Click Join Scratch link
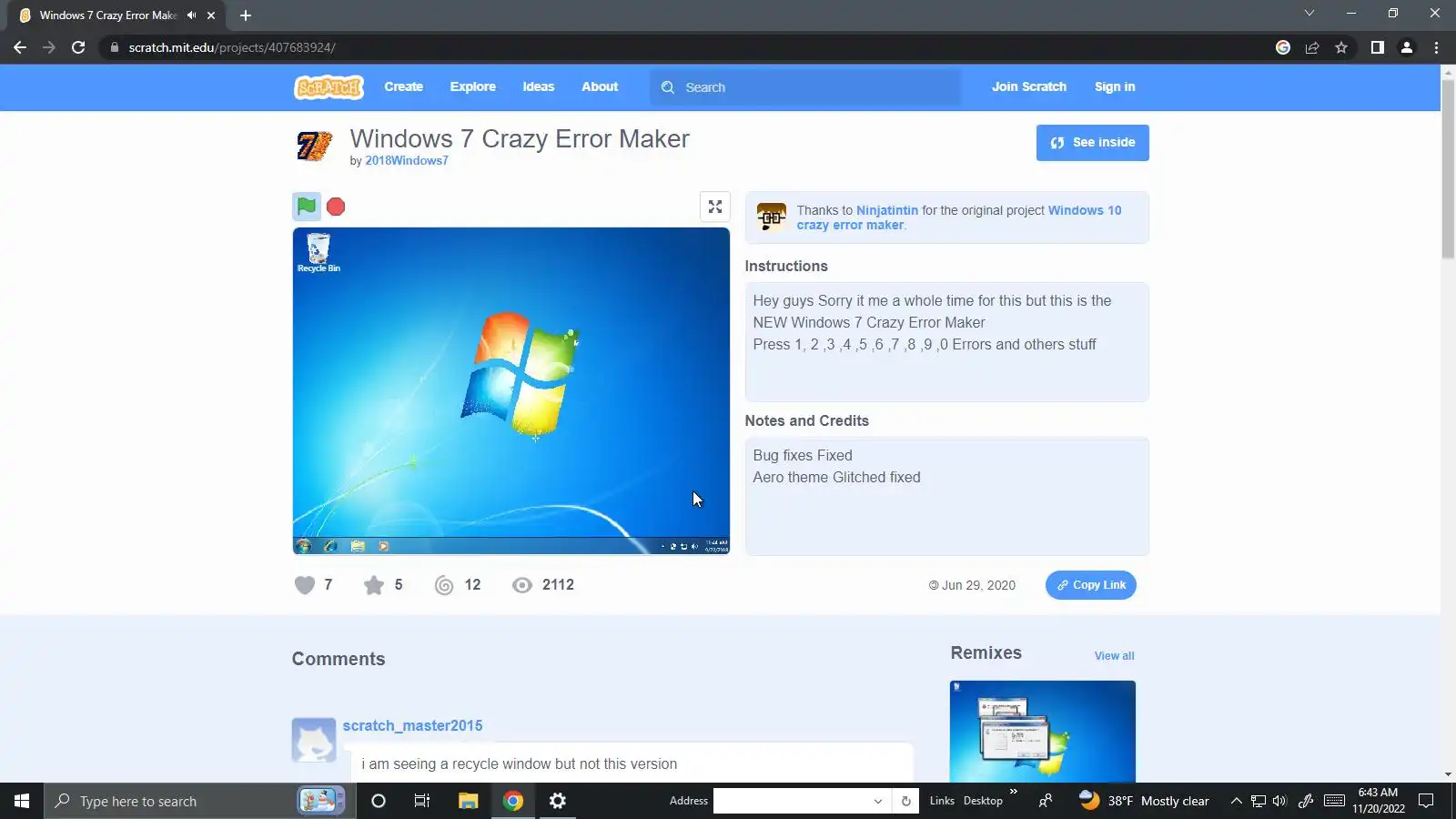The width and height of the screenshot is (1456, 819). point(1029,87)
